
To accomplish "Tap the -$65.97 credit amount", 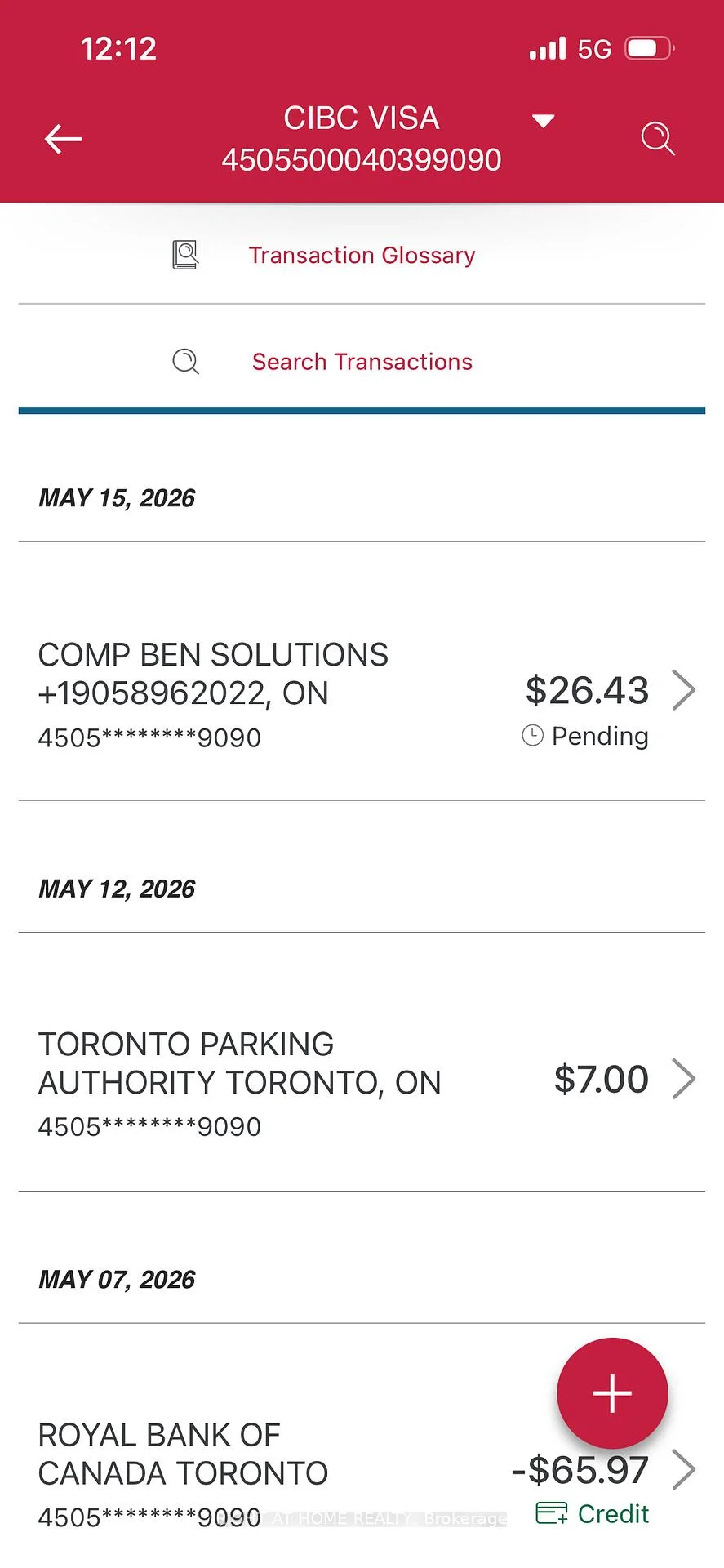I will click(x=580, y=1470).
